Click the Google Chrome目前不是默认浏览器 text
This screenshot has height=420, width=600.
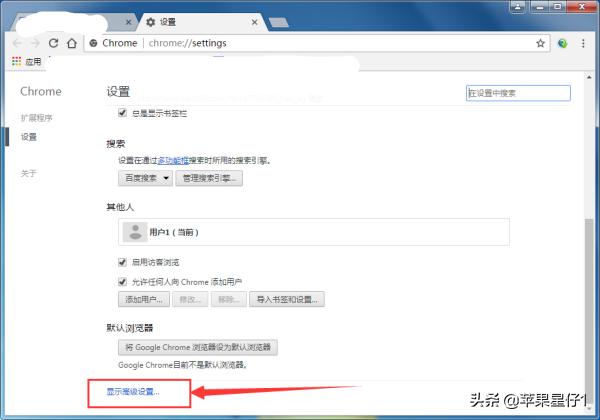183,365
